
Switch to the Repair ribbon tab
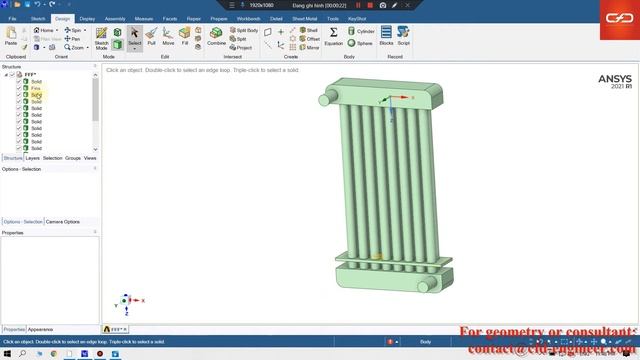(193, 19)
